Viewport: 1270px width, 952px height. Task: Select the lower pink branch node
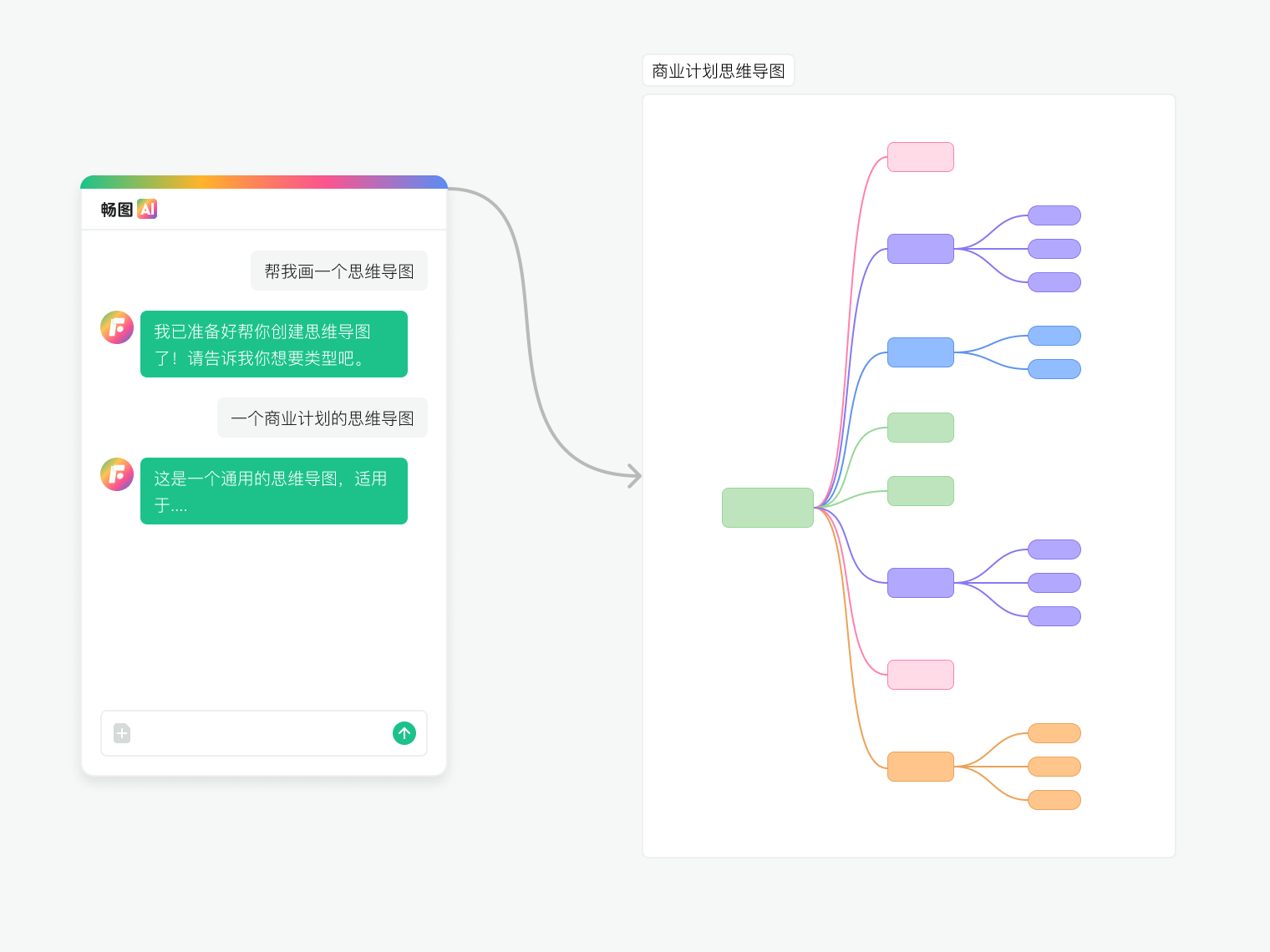pyautogui.click(x=921, y=675)
